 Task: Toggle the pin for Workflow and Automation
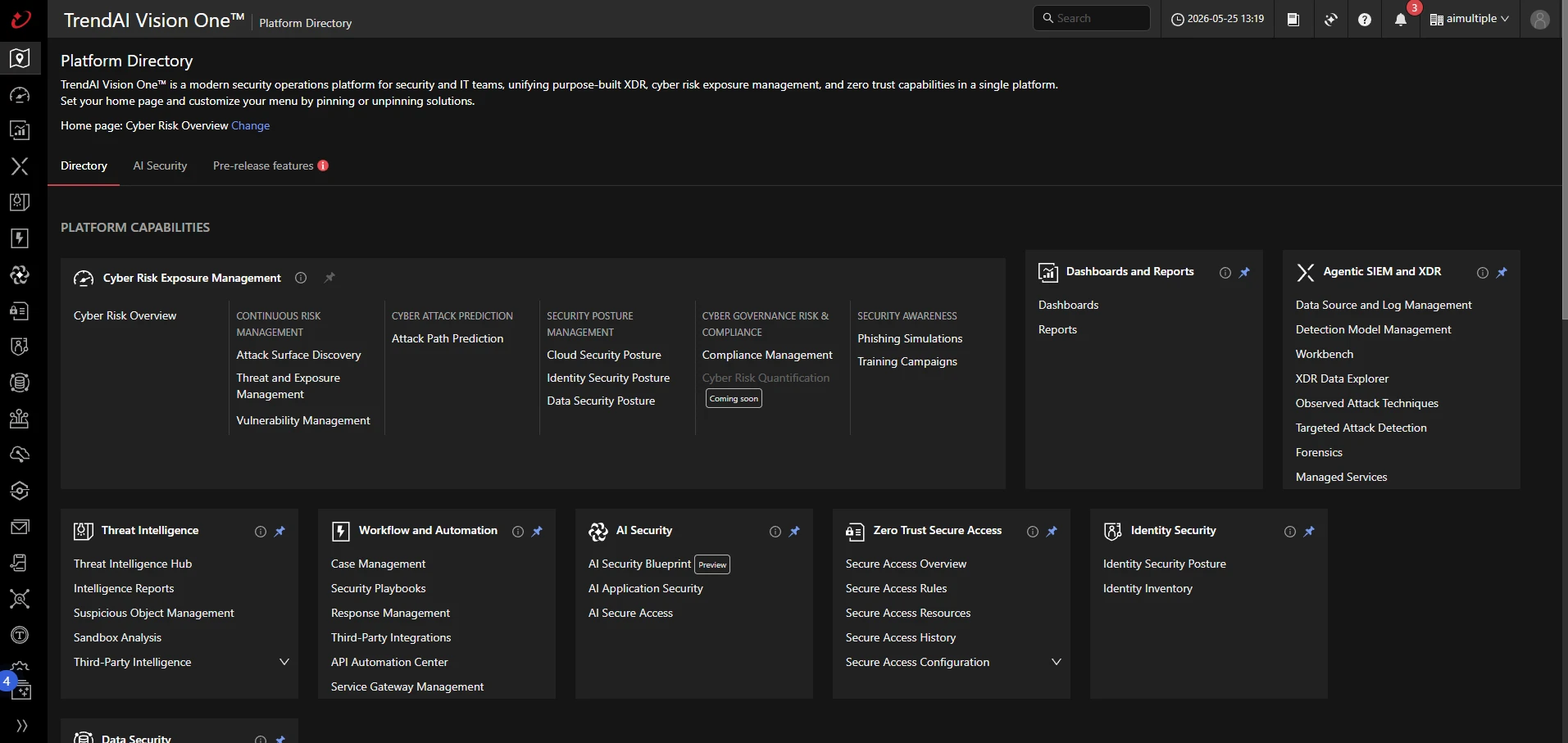(x=537, y=532)
